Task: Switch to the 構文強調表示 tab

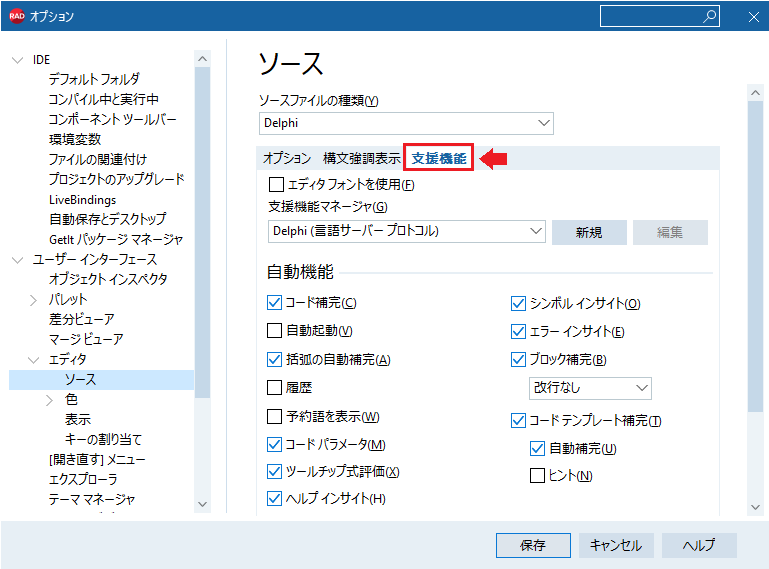Action: point(361,158)
